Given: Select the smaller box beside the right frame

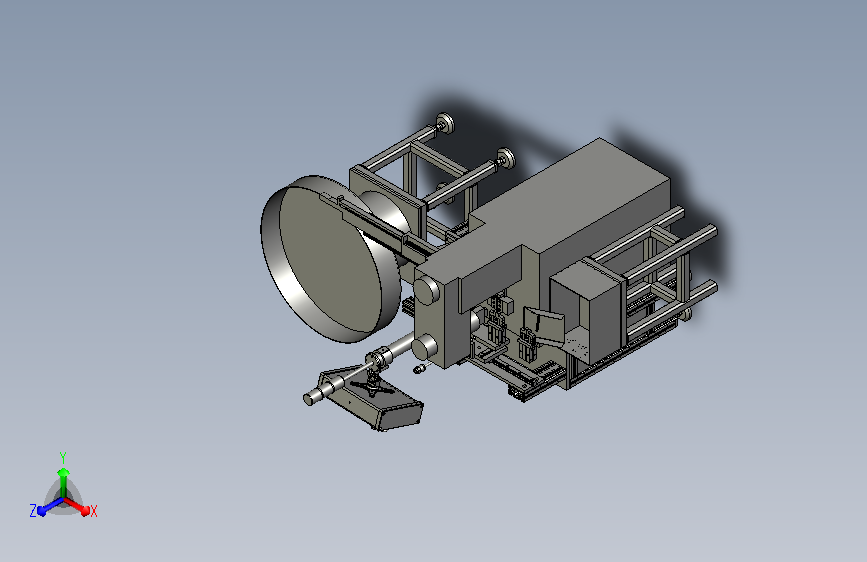Looking at the screenshot, I should (x=588, y=311).
